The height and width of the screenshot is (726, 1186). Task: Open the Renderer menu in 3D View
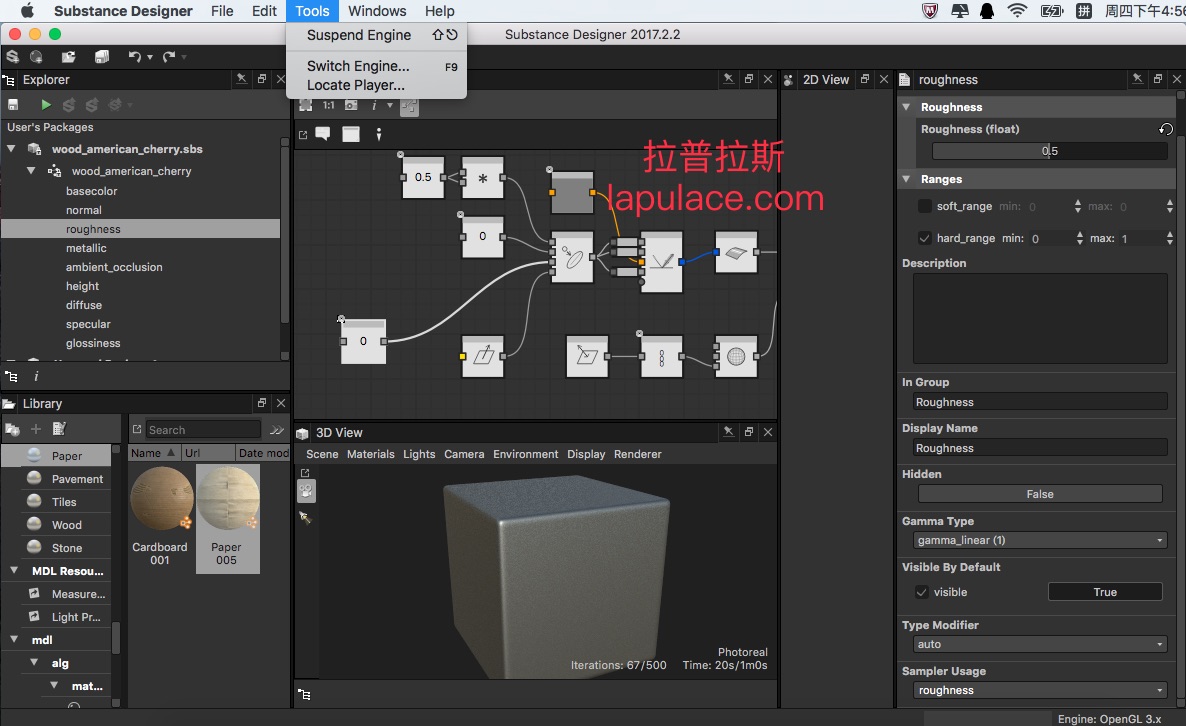click(x=638, y=454)
